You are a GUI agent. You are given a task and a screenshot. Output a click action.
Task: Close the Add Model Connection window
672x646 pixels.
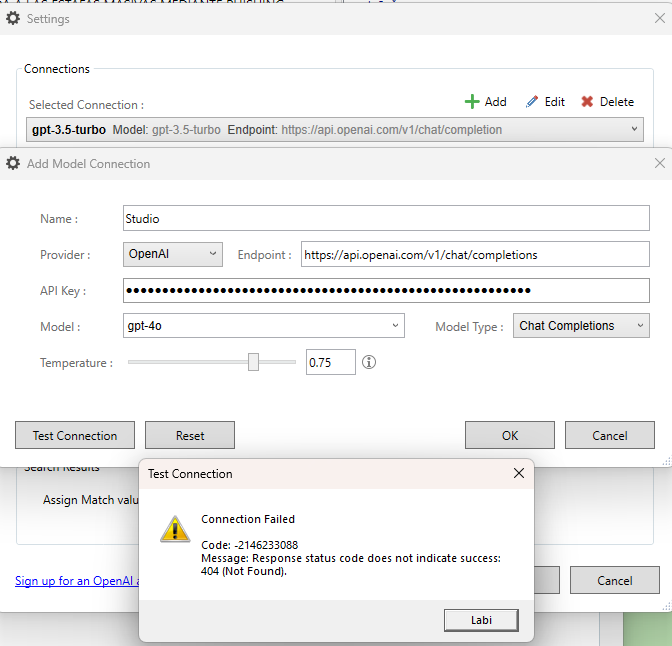coord(660,163)
